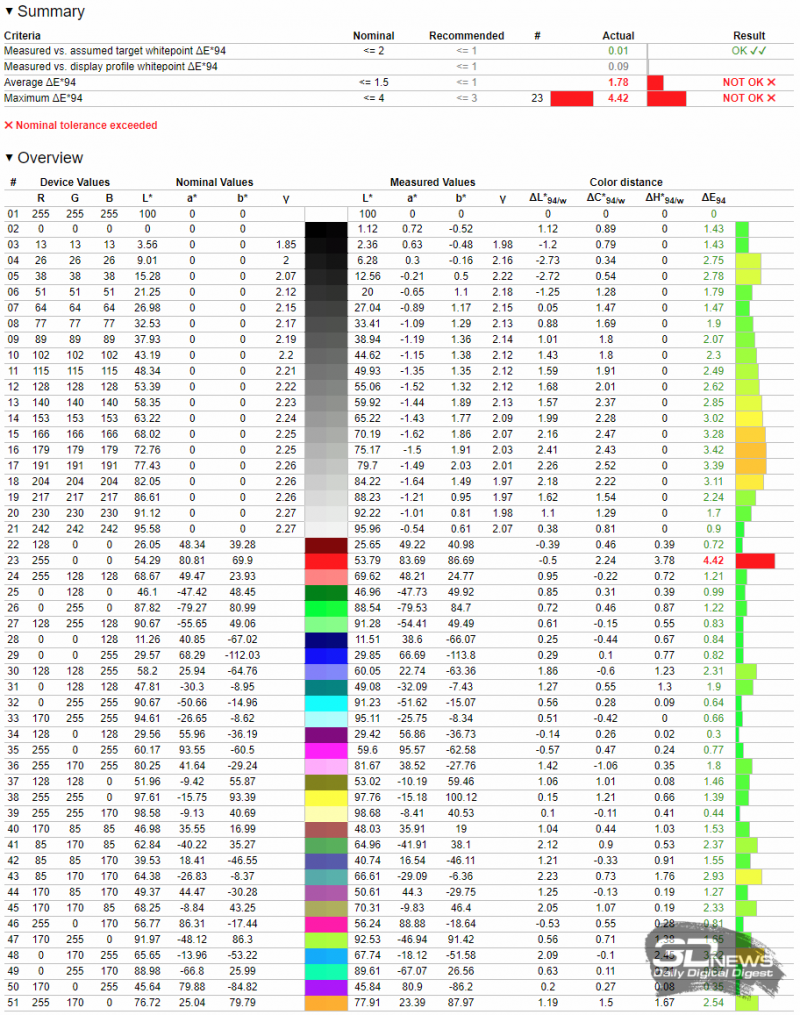This screenshot has height=1015, width=800.
Task: Select the purple swatch in row 34
Action: [326, 734]
